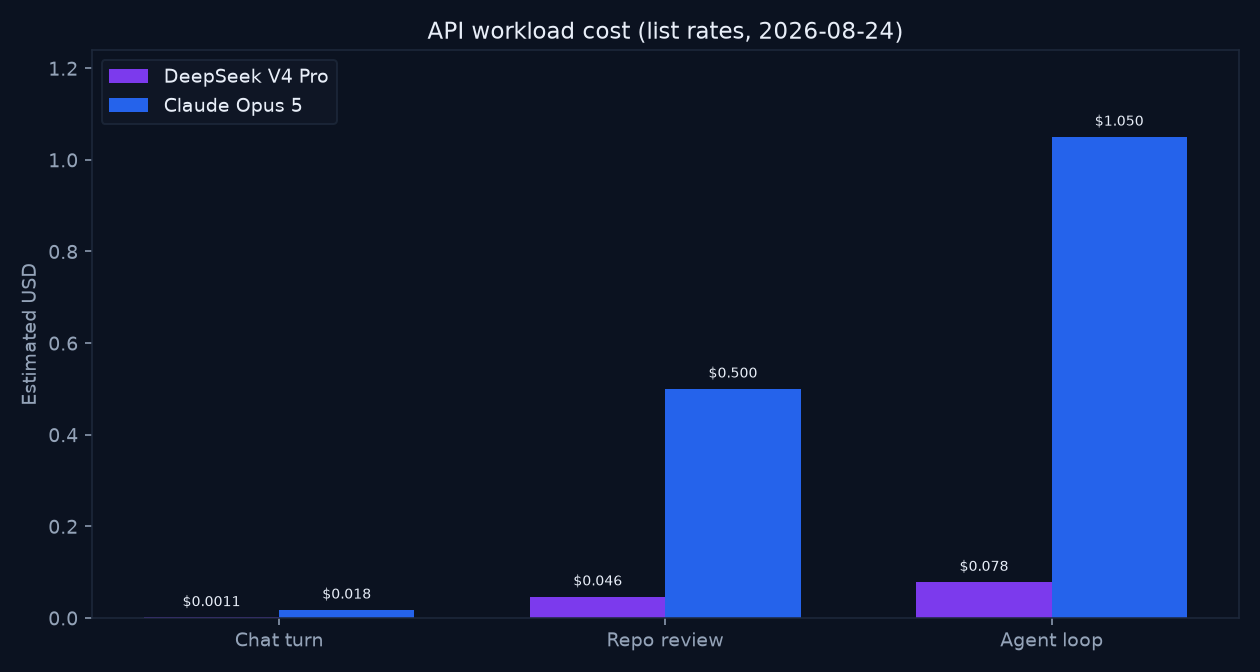Click the "0.4" y-axis tick label

coord(64,435)
